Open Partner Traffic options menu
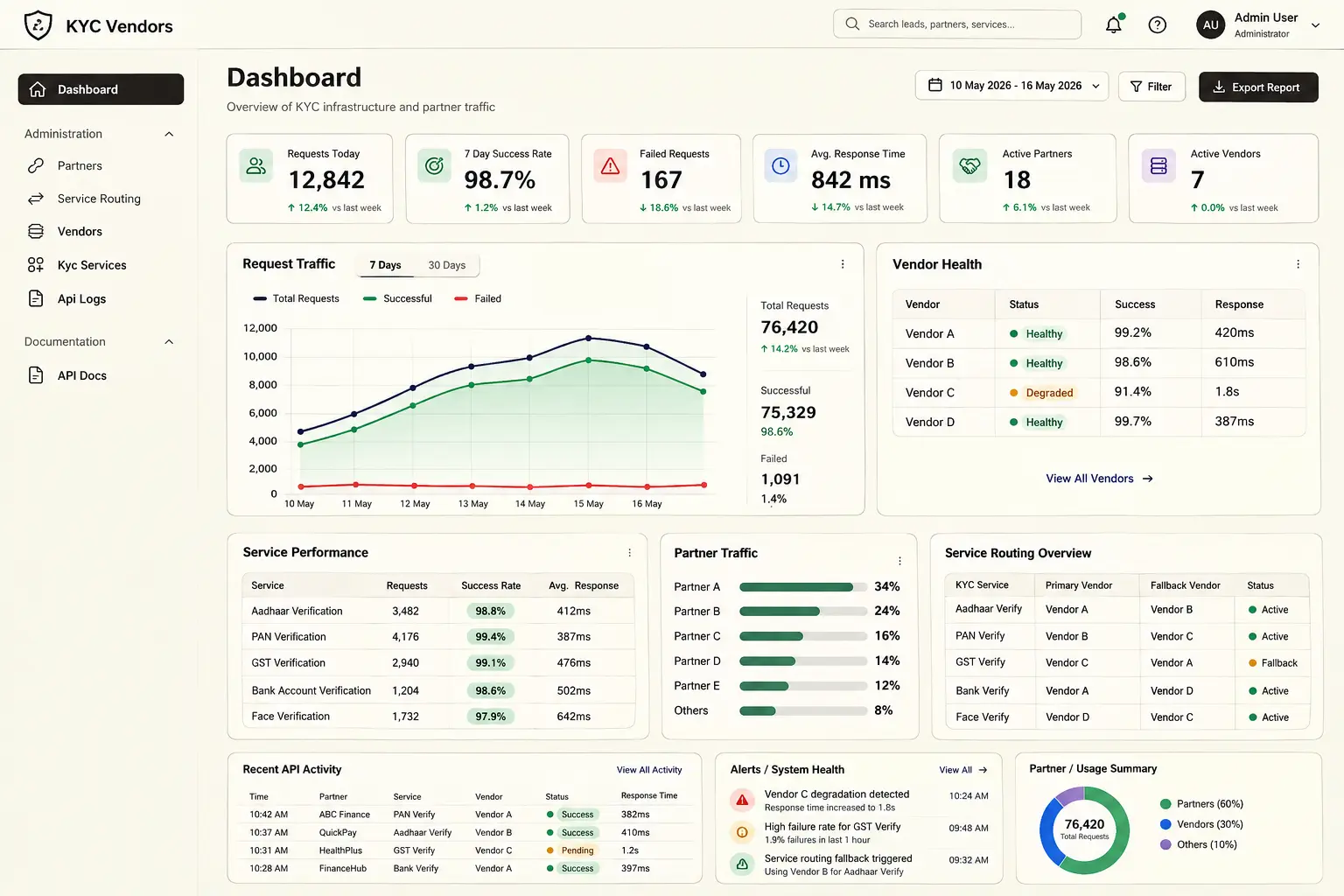 tap(899, 561)
